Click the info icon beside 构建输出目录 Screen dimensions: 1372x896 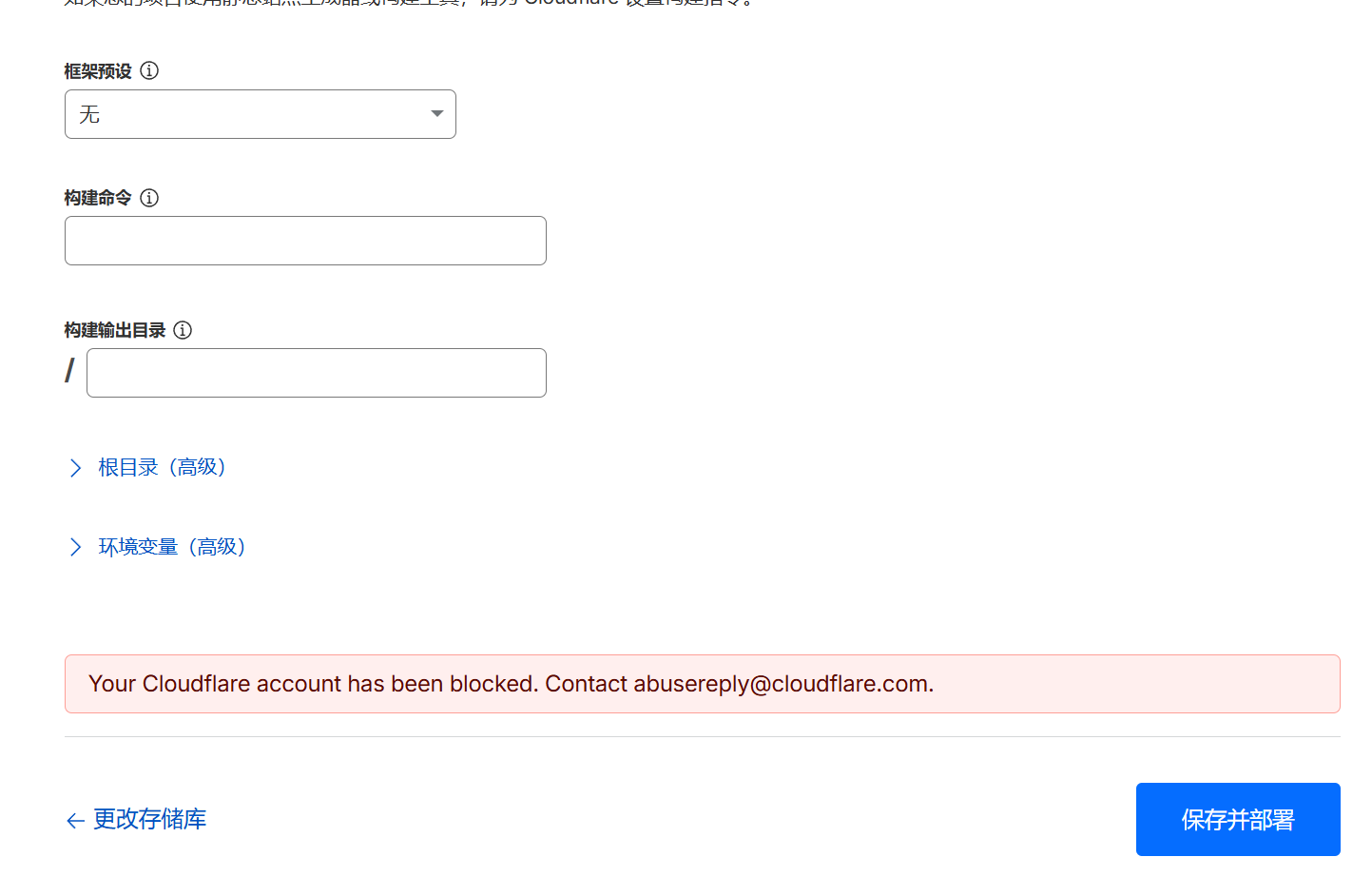pyautogui.click(x=183, y=330)
